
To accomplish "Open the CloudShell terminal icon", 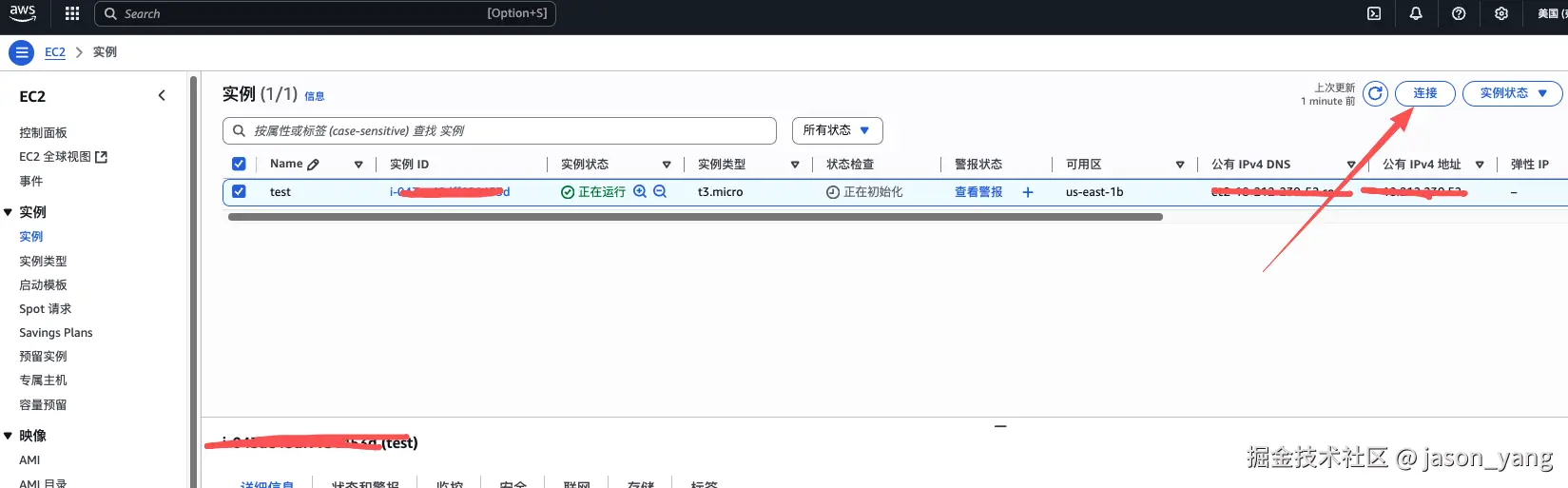I will tap(1374, 13).
